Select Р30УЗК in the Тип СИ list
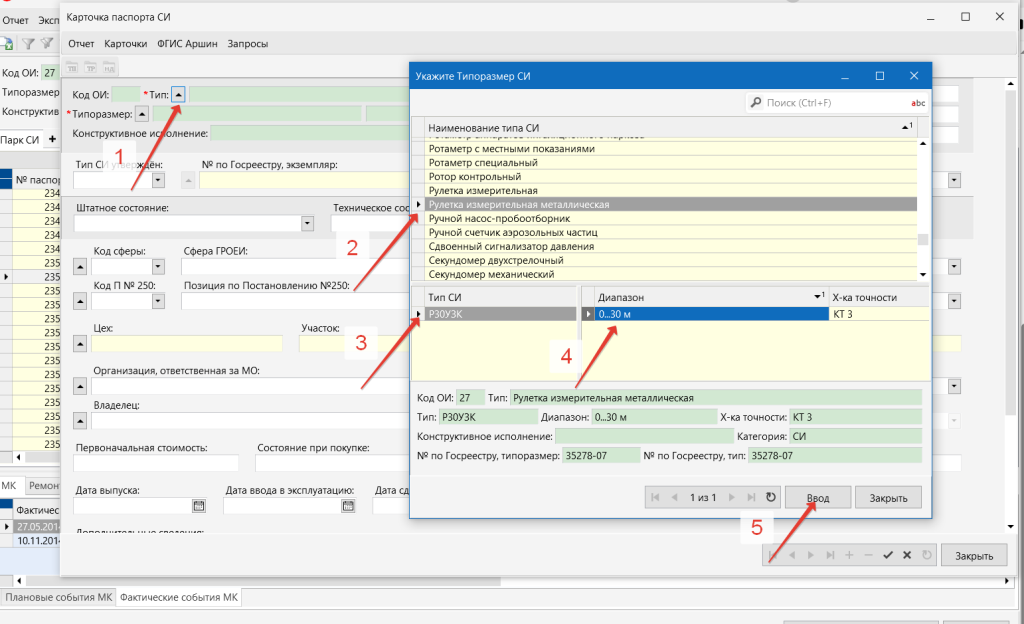 point(500,314)
